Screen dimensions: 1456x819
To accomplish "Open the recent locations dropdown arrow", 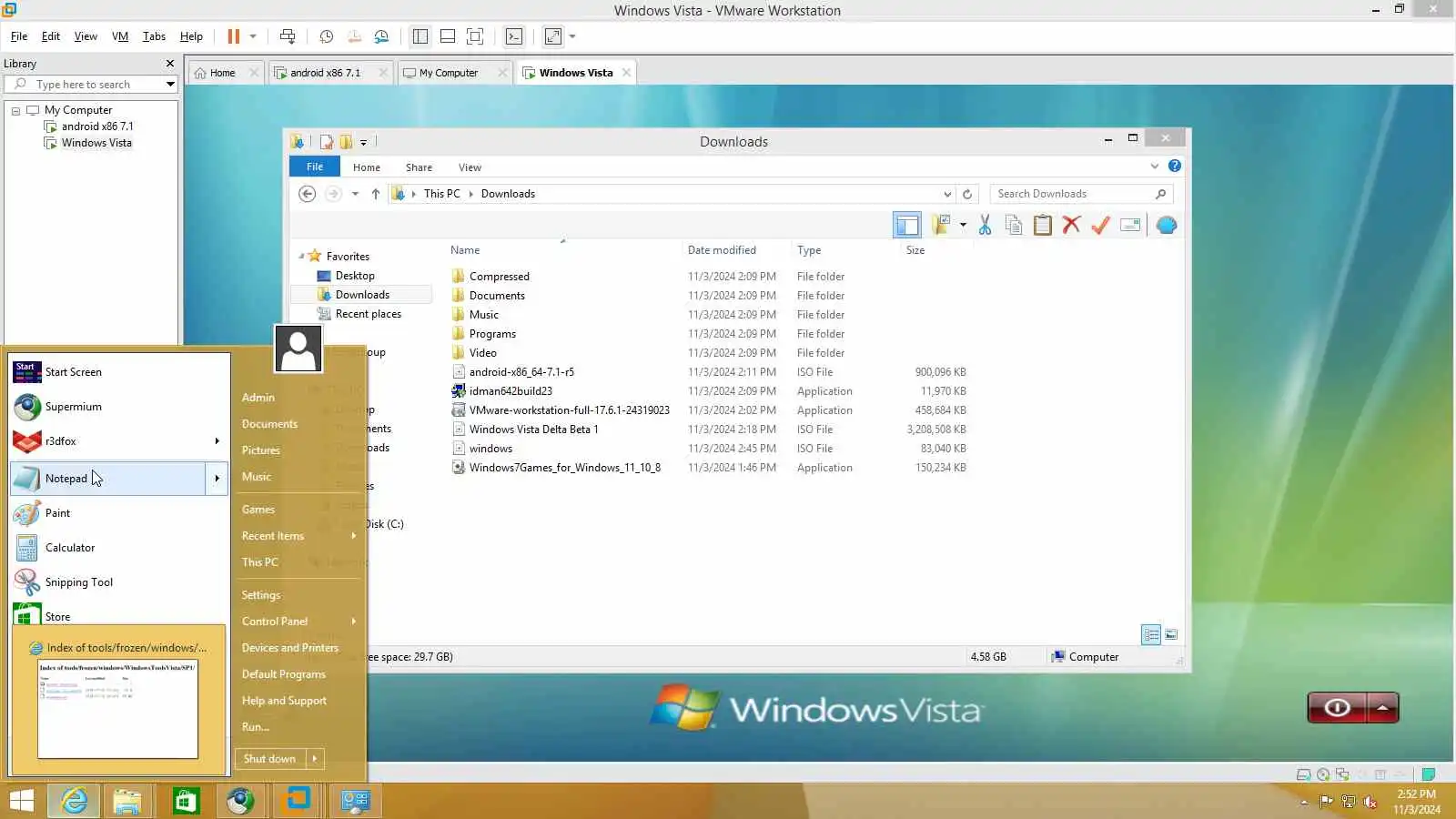I will click(355, 194).
